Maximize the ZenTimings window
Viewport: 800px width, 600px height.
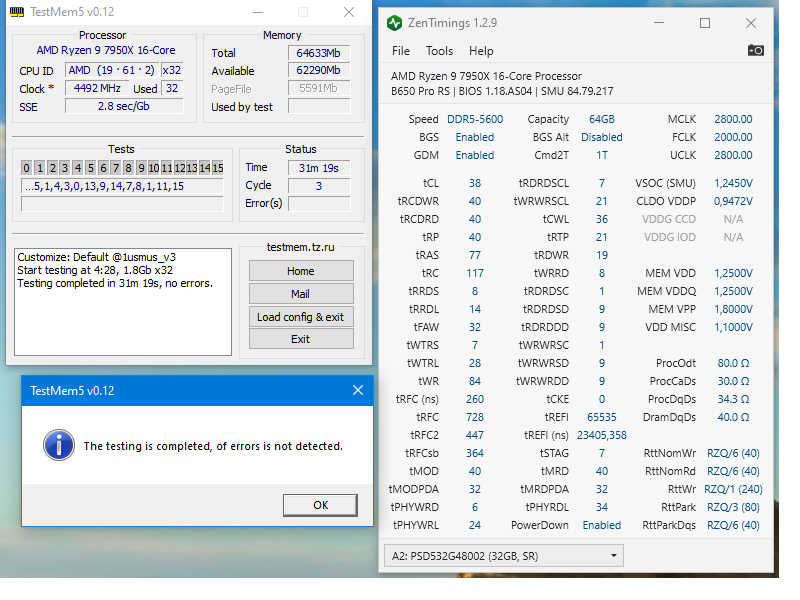(x=705, y=23)
